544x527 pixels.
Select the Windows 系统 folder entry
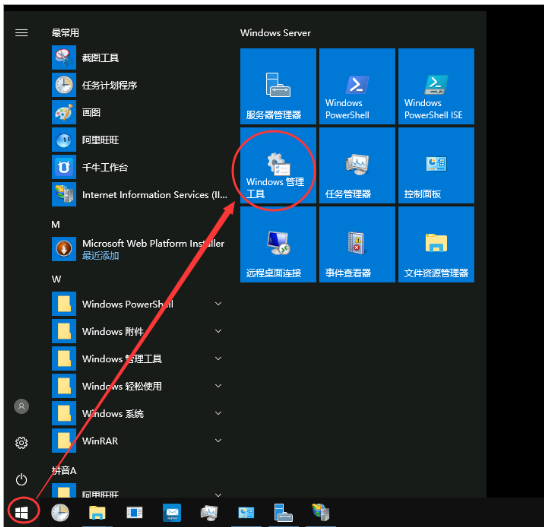click(139, 413)
